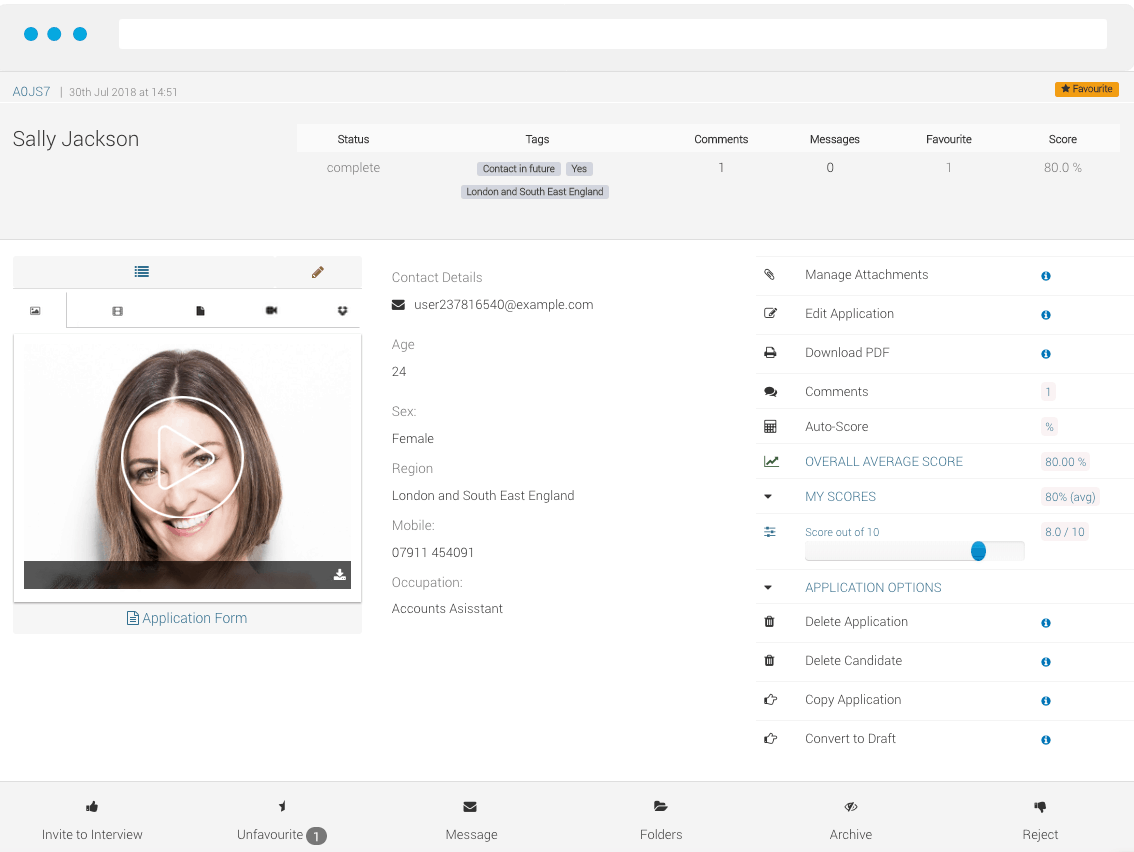The height and width of the screenshot is (852, 1134).
Task: Switch to the pencil edit tab
Action: [x=318, y=272]
